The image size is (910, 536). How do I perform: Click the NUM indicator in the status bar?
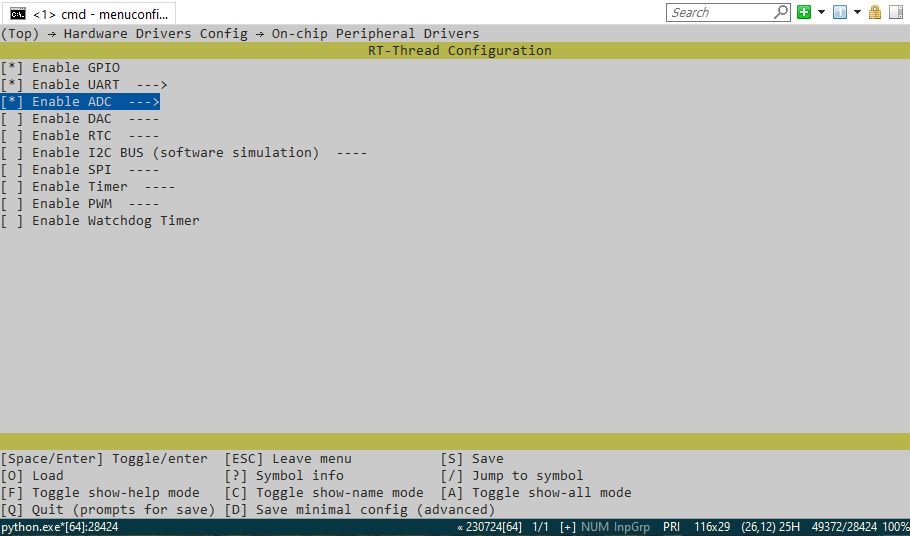(x=595, y=527)
